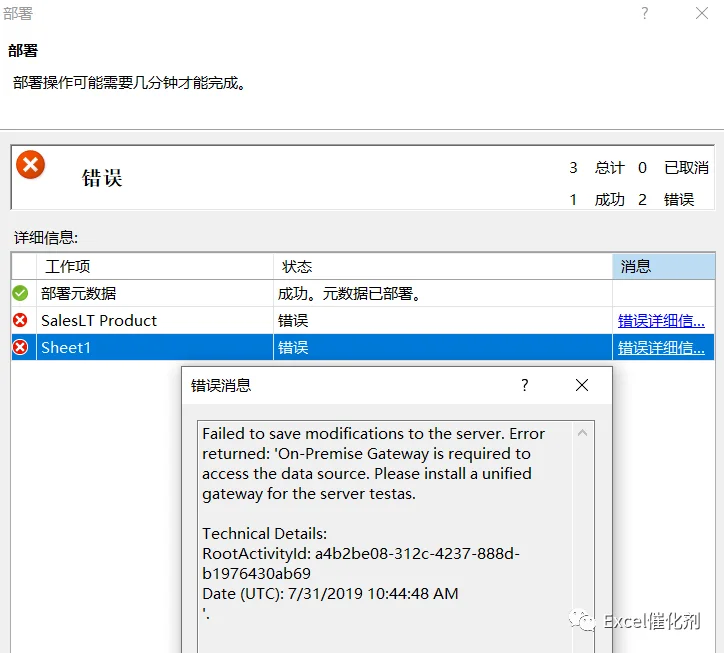This screenshot has width=724, height=653.
Task: Click the large red error icon beside 错误
Action: tap(30, 164)
